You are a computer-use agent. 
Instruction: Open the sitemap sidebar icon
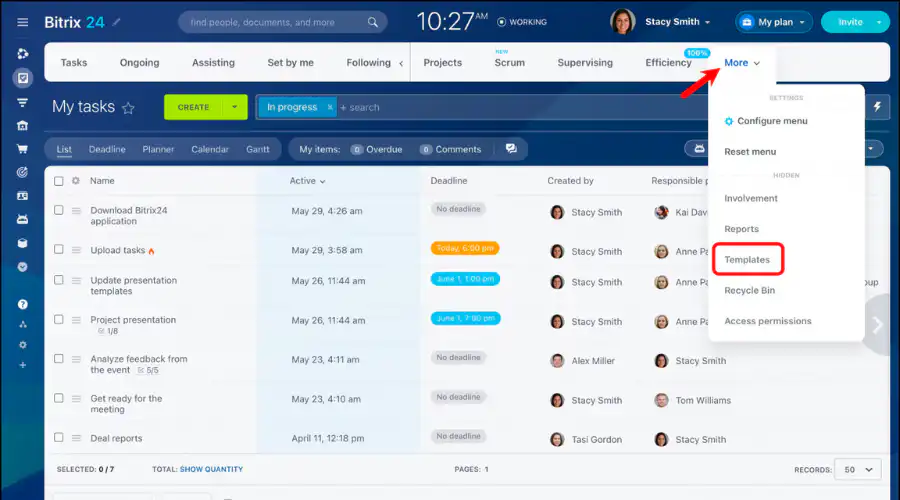(x=22, y=324)
